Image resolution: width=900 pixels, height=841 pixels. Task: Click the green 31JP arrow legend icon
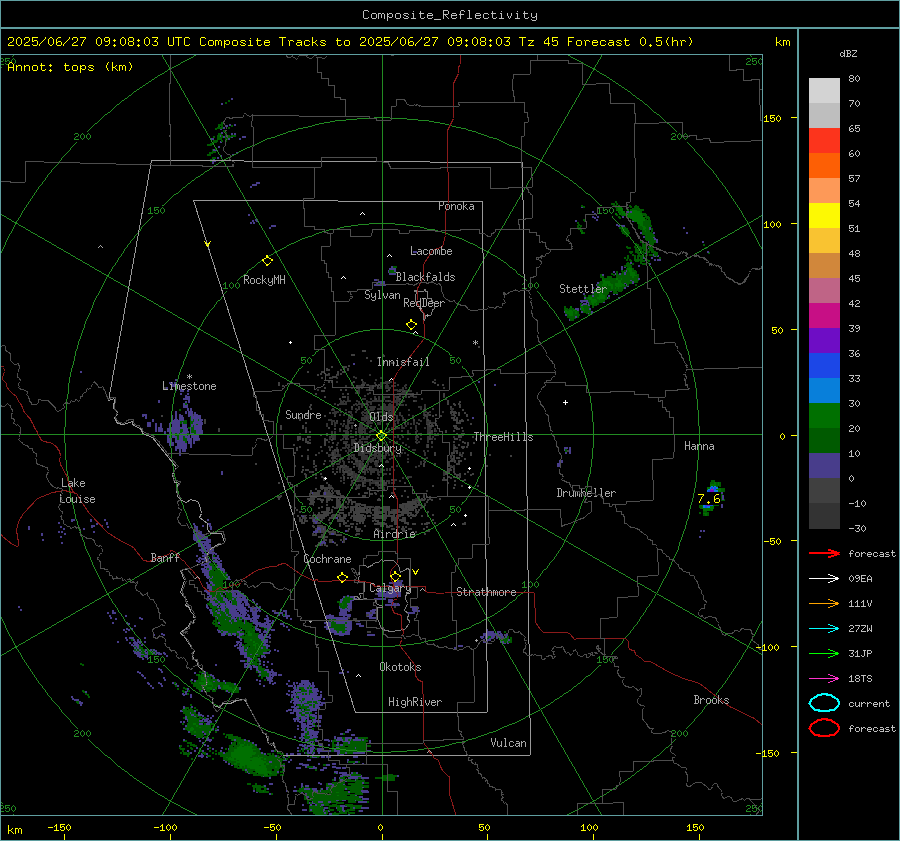(x=824, y=653)
